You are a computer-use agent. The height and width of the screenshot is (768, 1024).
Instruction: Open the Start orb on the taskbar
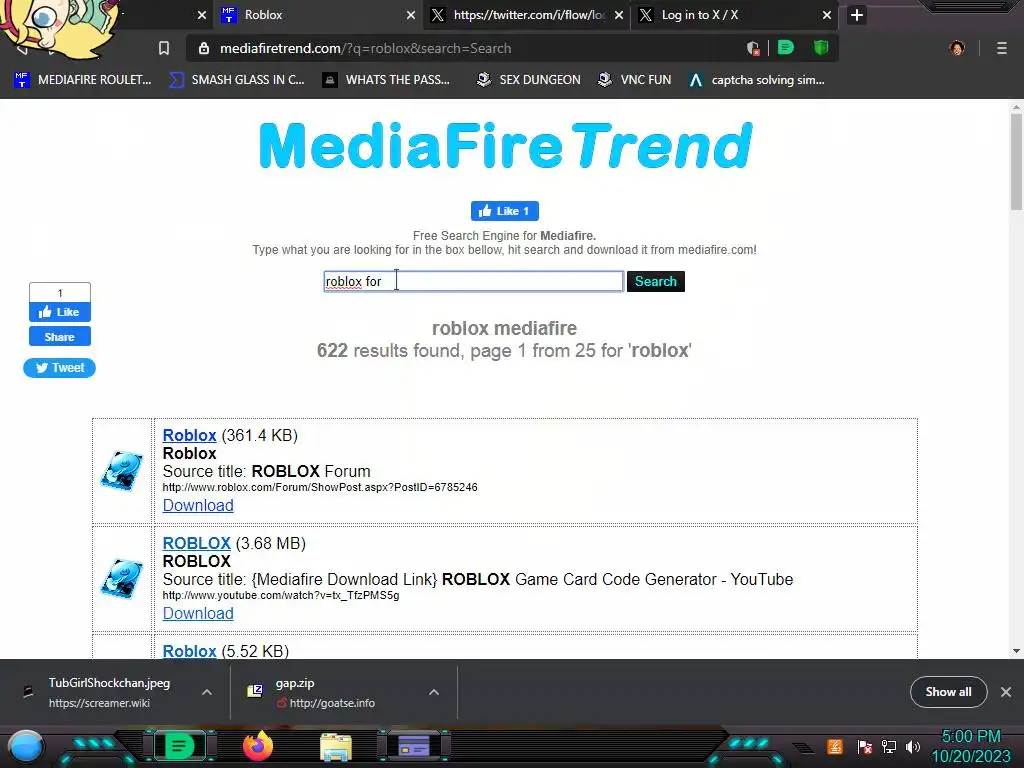click(x=26, y=746)
